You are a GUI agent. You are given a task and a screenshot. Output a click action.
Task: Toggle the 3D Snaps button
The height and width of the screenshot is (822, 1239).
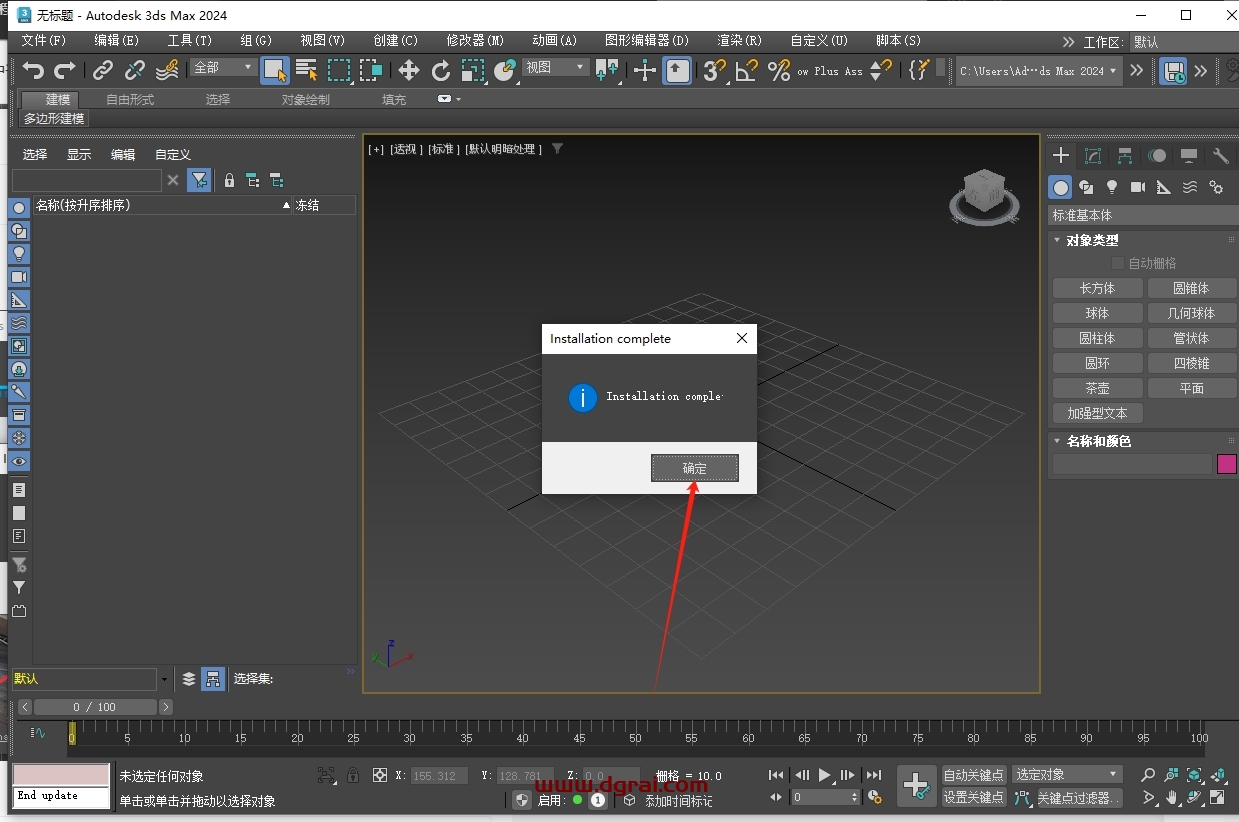714,70
